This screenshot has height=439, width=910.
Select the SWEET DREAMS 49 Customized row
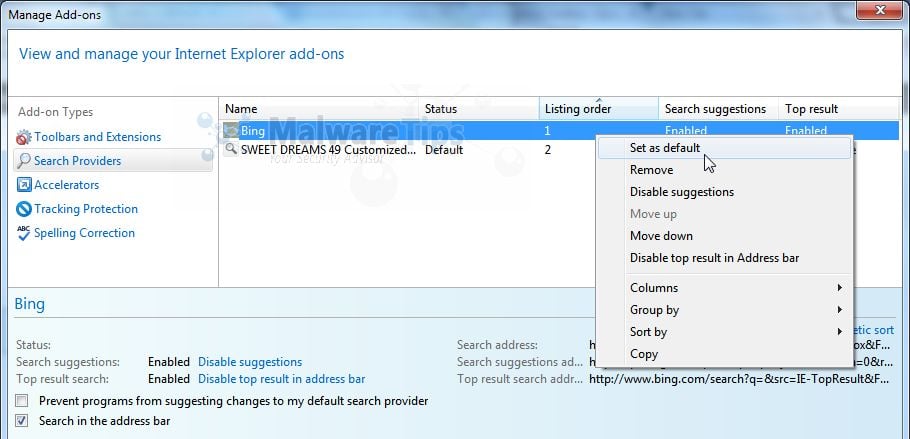pos(328,150)
